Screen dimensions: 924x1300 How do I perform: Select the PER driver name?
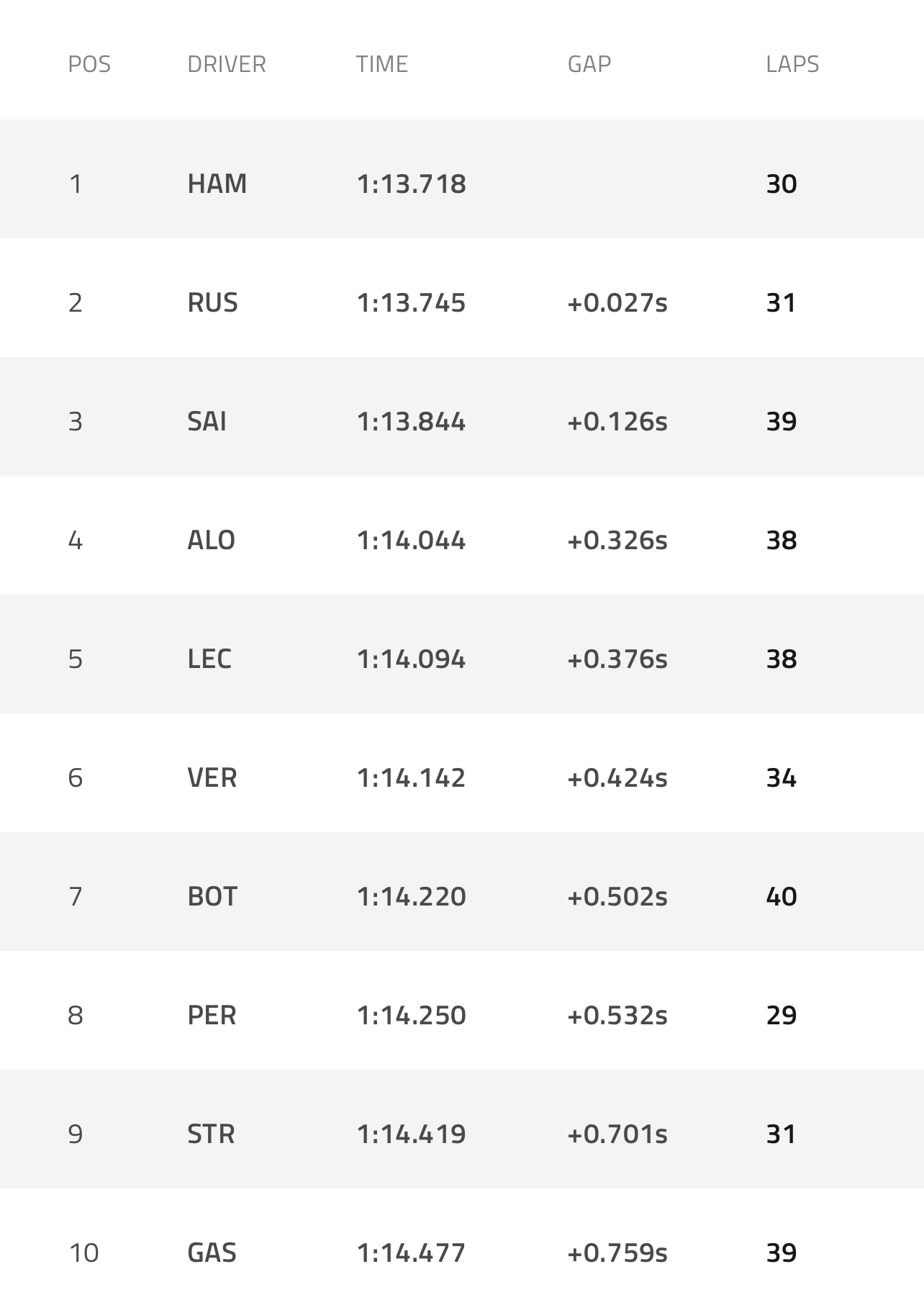[212, 1016]
